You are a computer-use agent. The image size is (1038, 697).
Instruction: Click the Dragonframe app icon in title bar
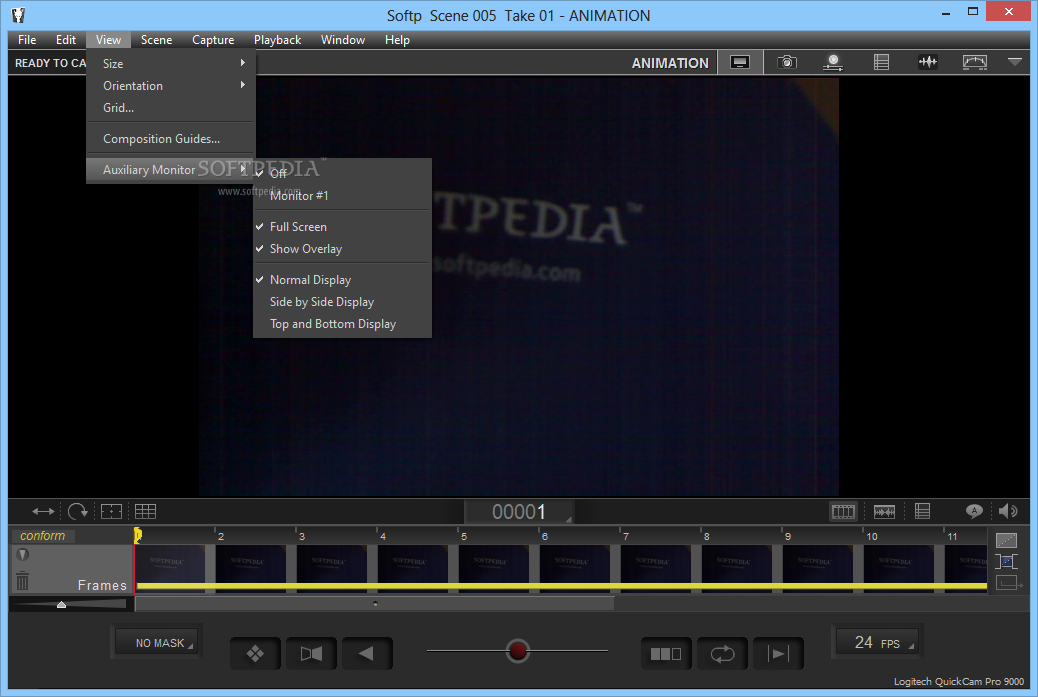tap(19, 15)
